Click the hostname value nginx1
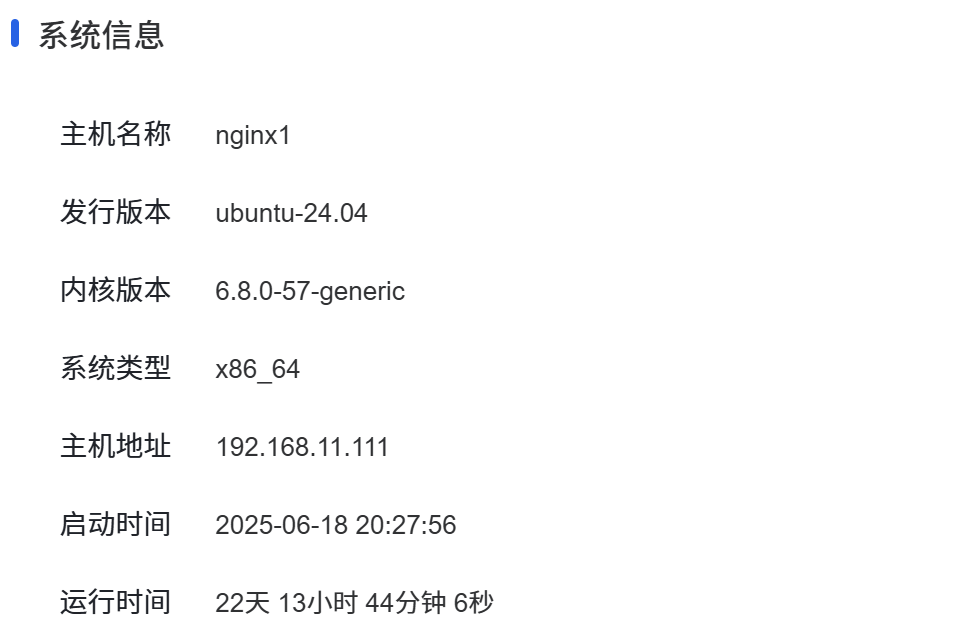Screen dimensions: 975x643 [252, 136]
